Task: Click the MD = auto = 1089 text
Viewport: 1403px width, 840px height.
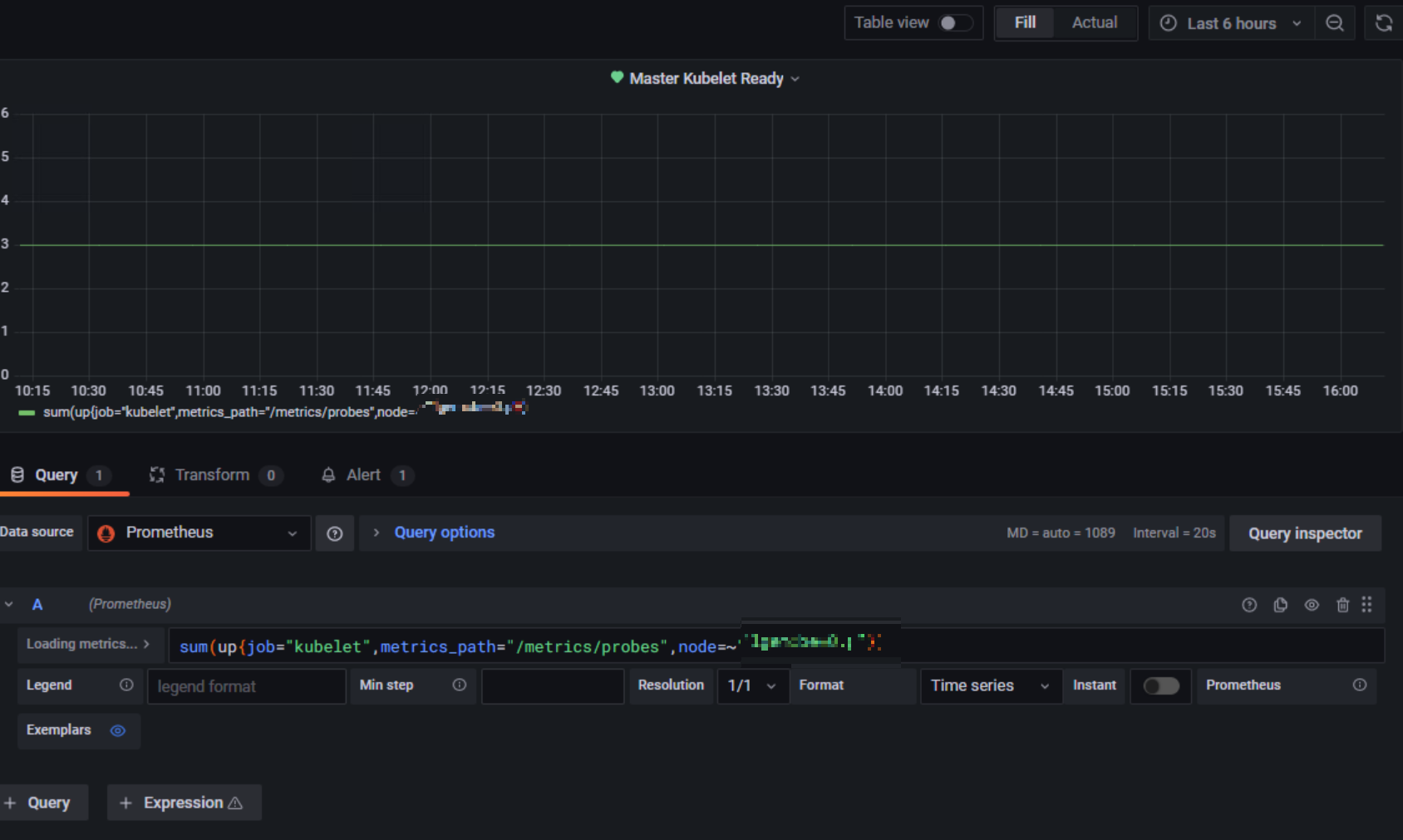Action: point(1061,533)
